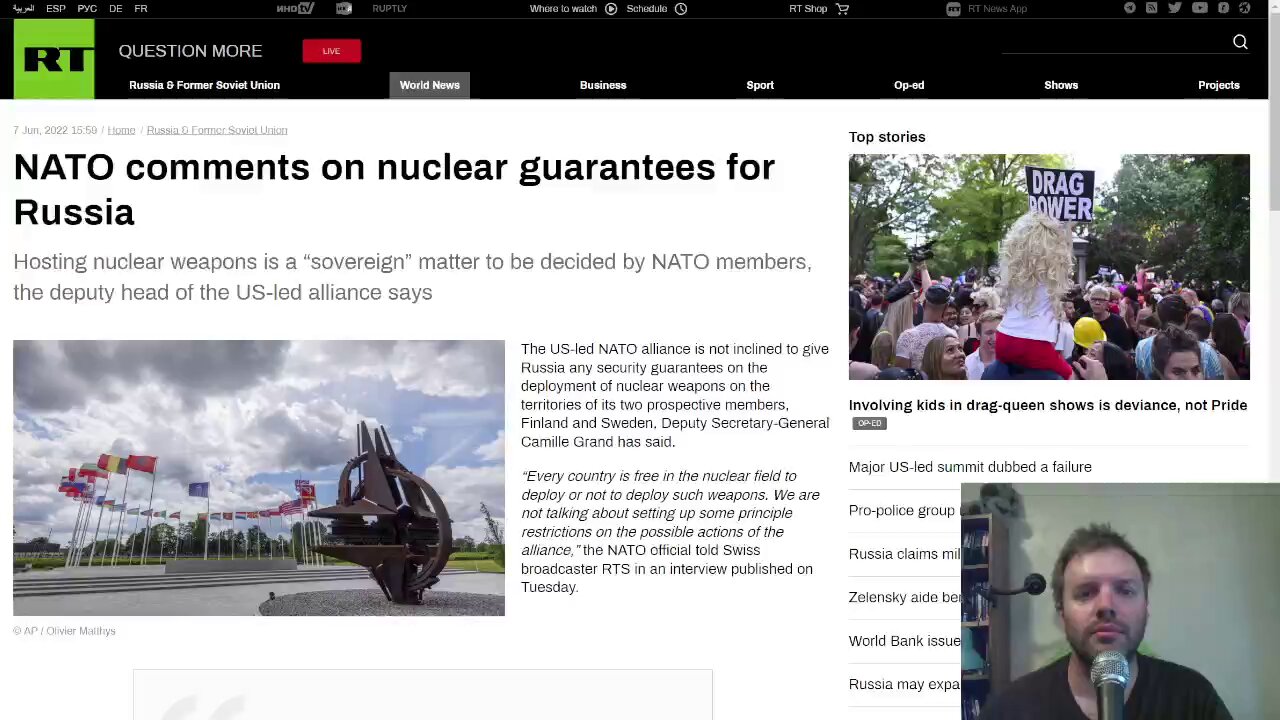1280x720 pixels.
Task: Click the red LIVE button
Action: click(x=331, y=50)
